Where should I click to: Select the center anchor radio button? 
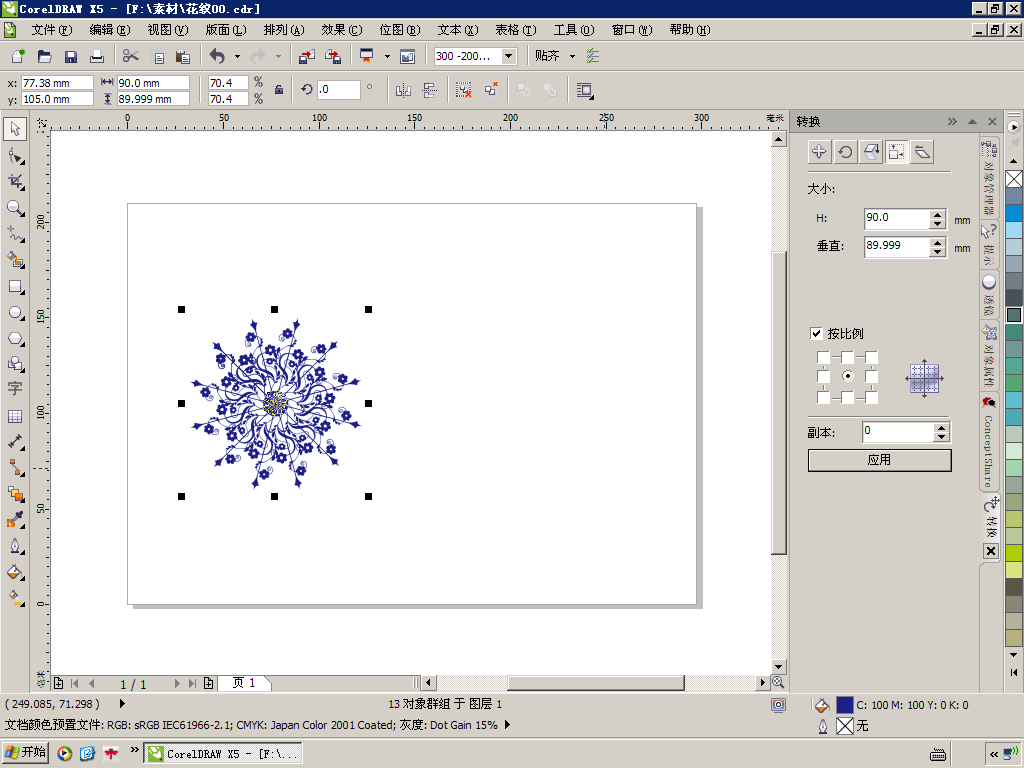[x=847, y=376]
